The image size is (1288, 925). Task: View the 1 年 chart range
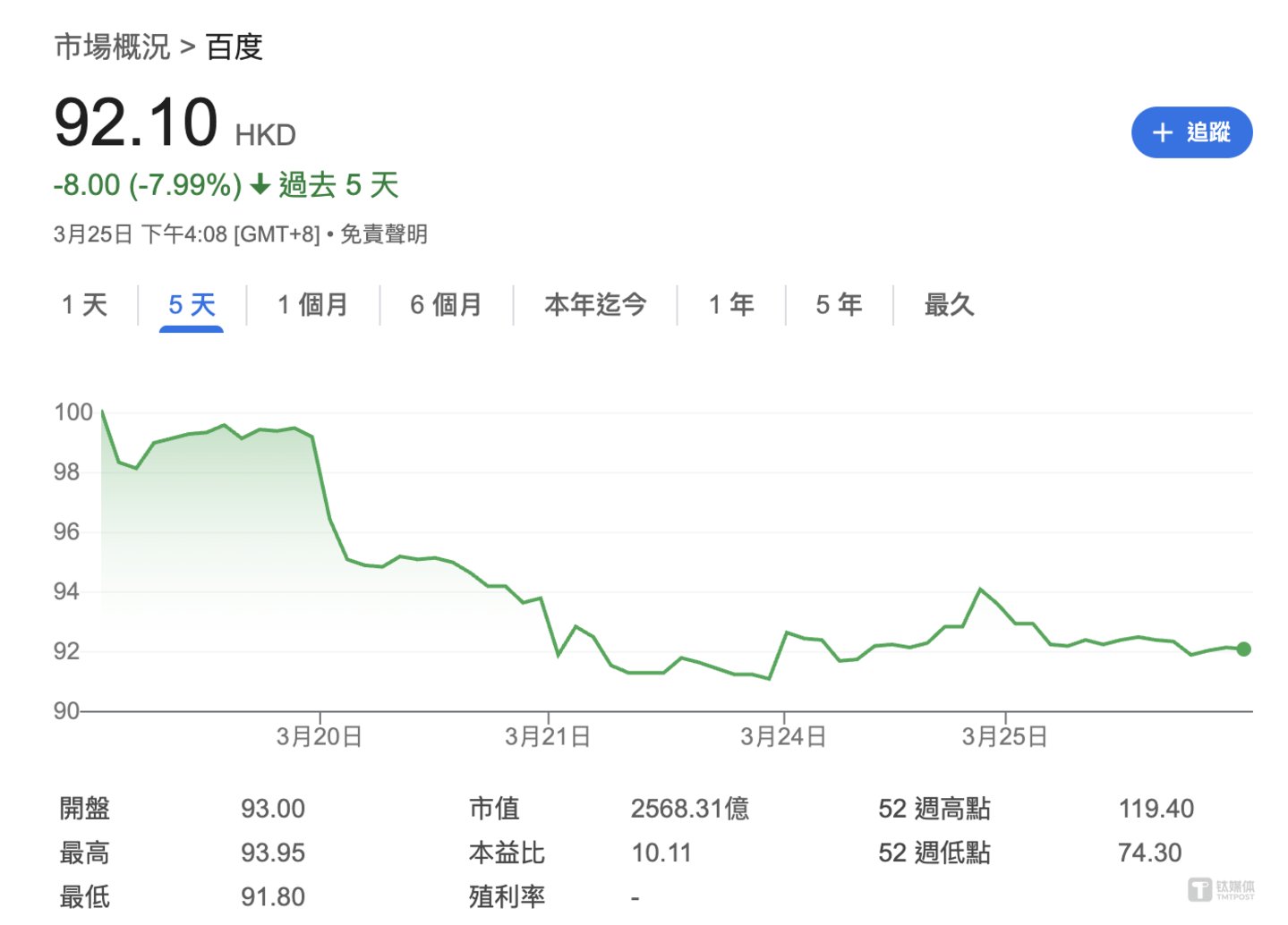pyautogui.click(x=731, y=305)
